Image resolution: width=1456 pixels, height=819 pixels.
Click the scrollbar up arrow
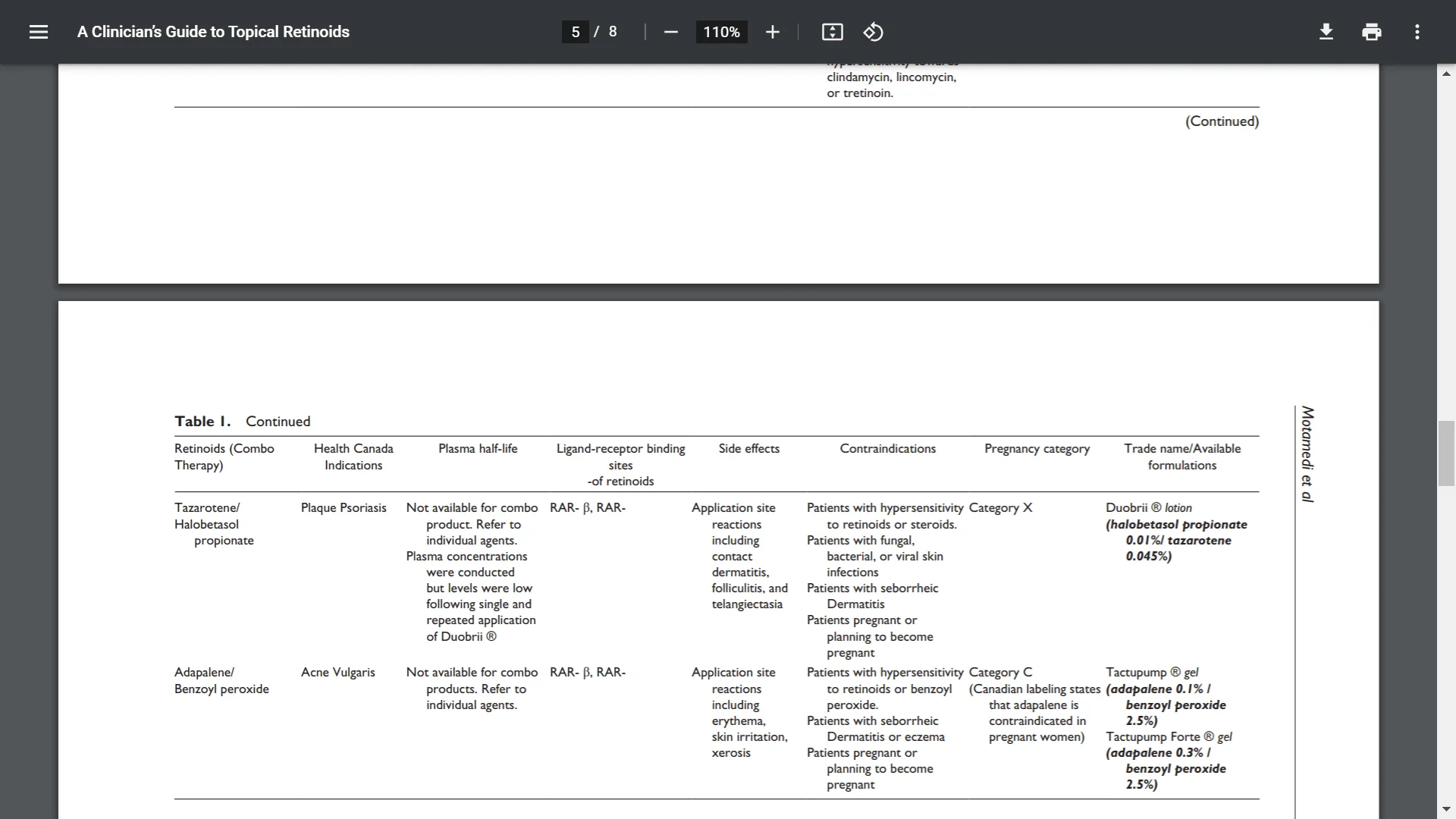tap(1447, 74)
